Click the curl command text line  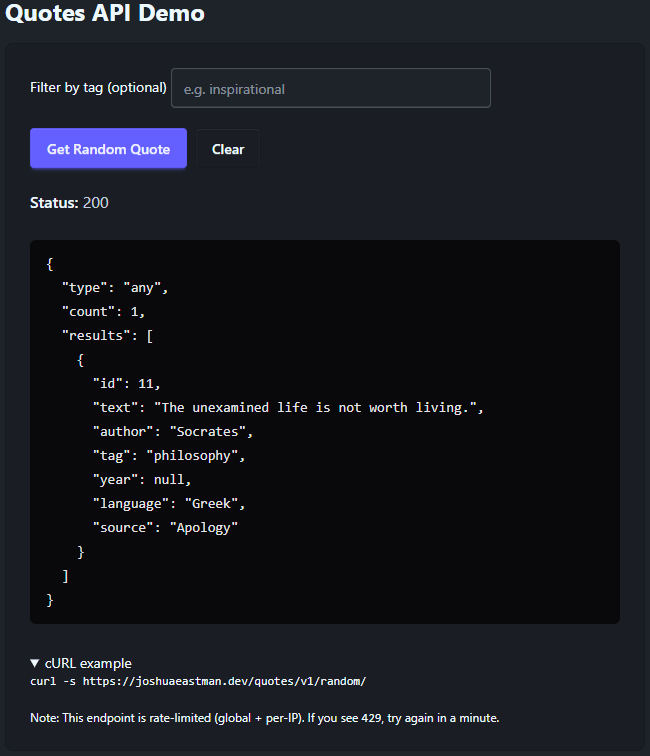point(199,681)
